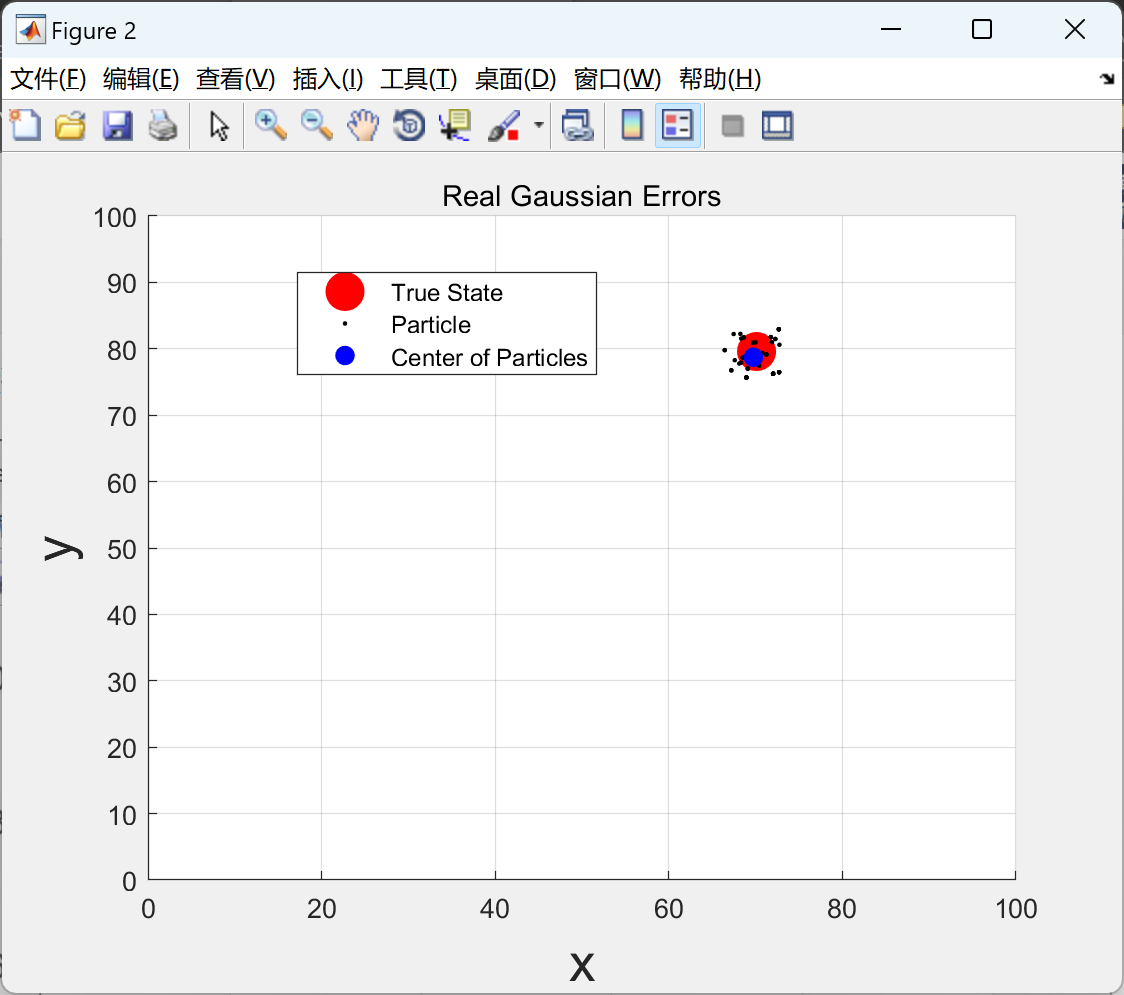Image resolution: width=1124 pixels, height=995 pixels.
Task: Select the Pan hand tool
Action: (x=363, y=125)
